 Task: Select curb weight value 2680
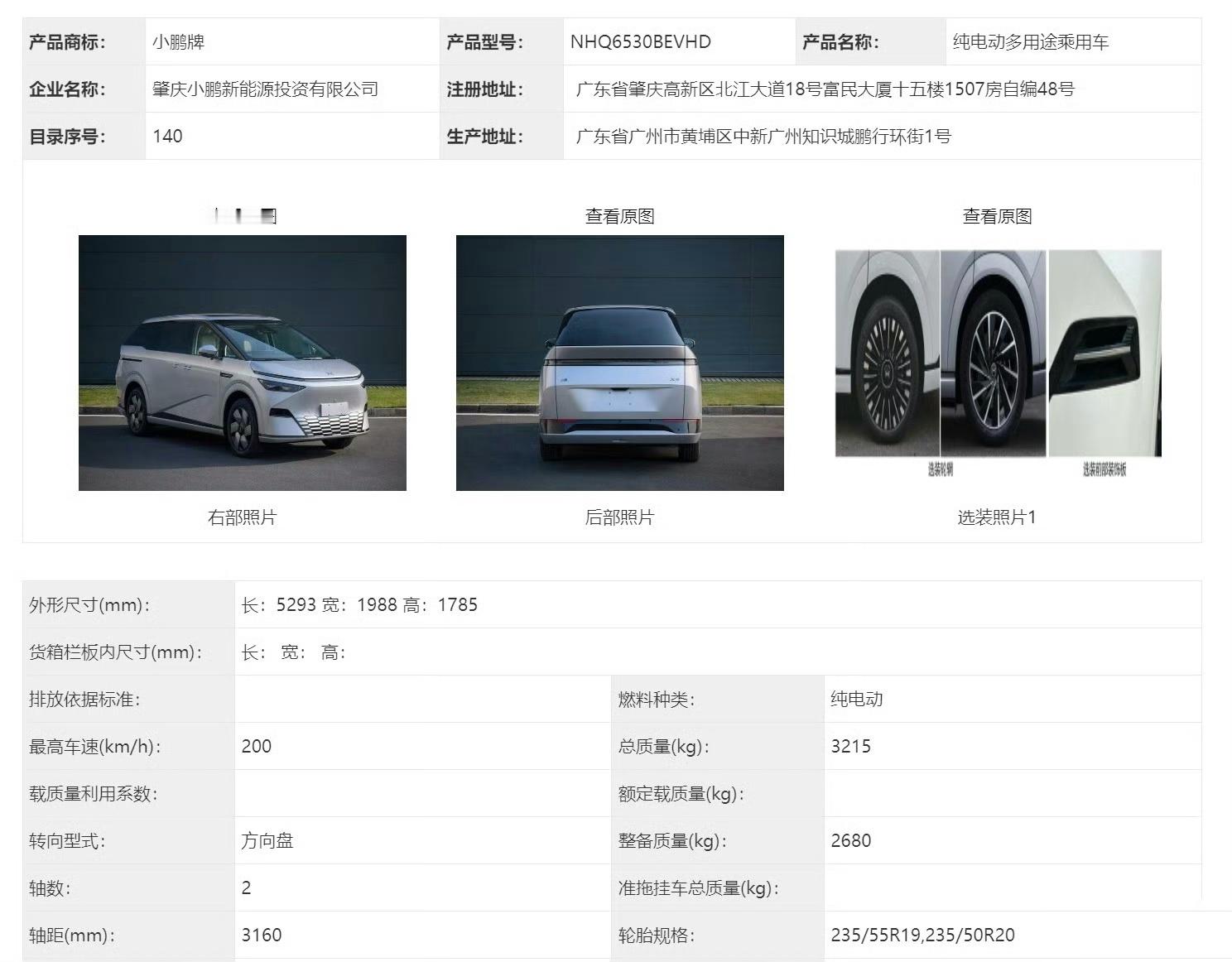pos(851,840)
